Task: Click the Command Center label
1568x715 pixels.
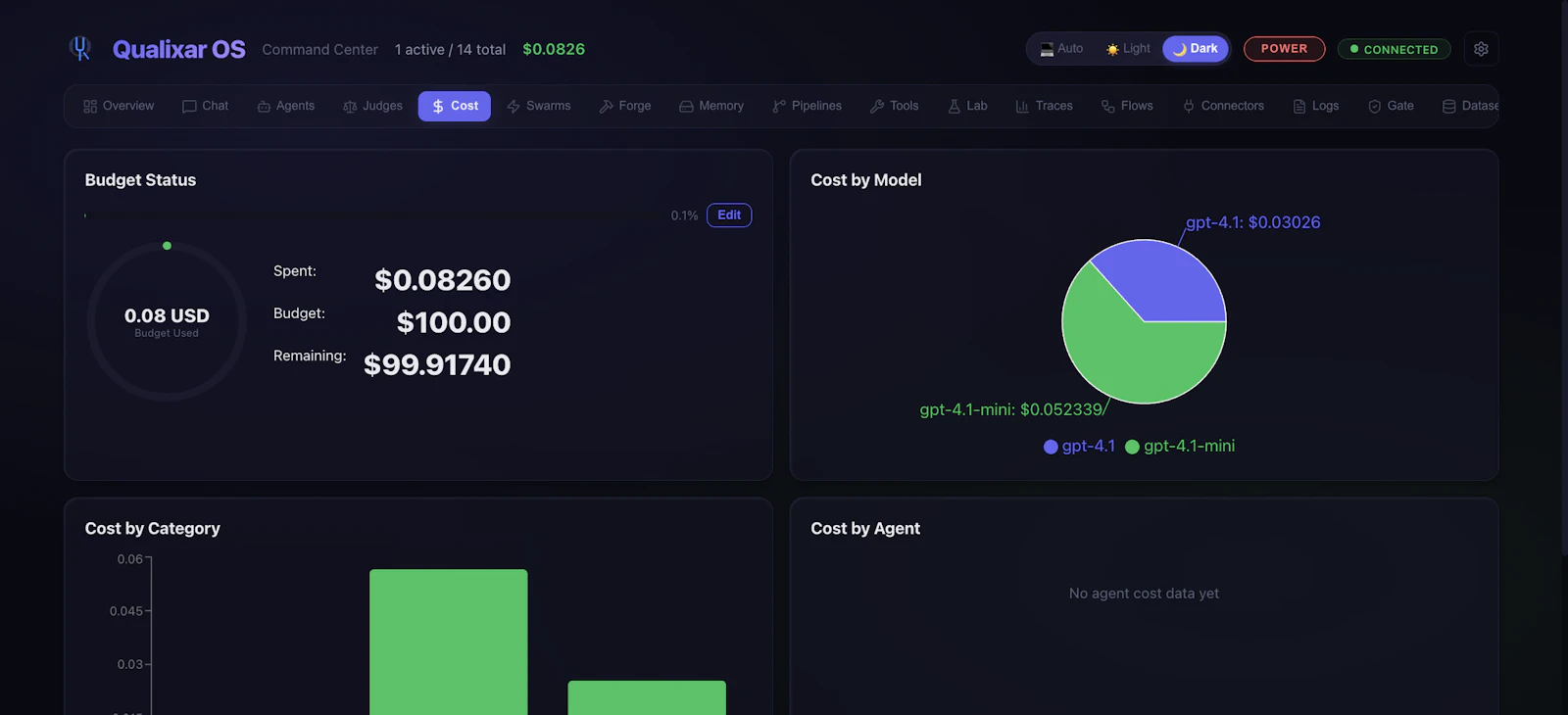Action: coord(319,49)
